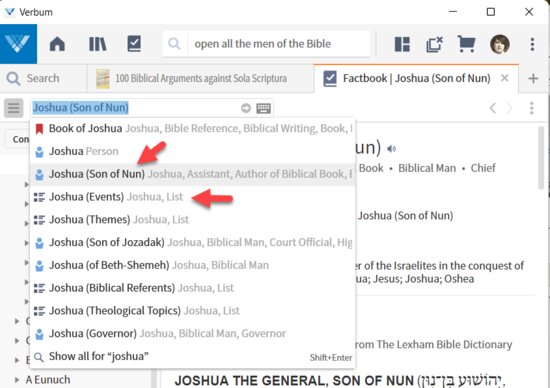Viewport: 550px width, 388px height.
Task: Expand the A Eunuch tree item
Action: coord(16,380)
